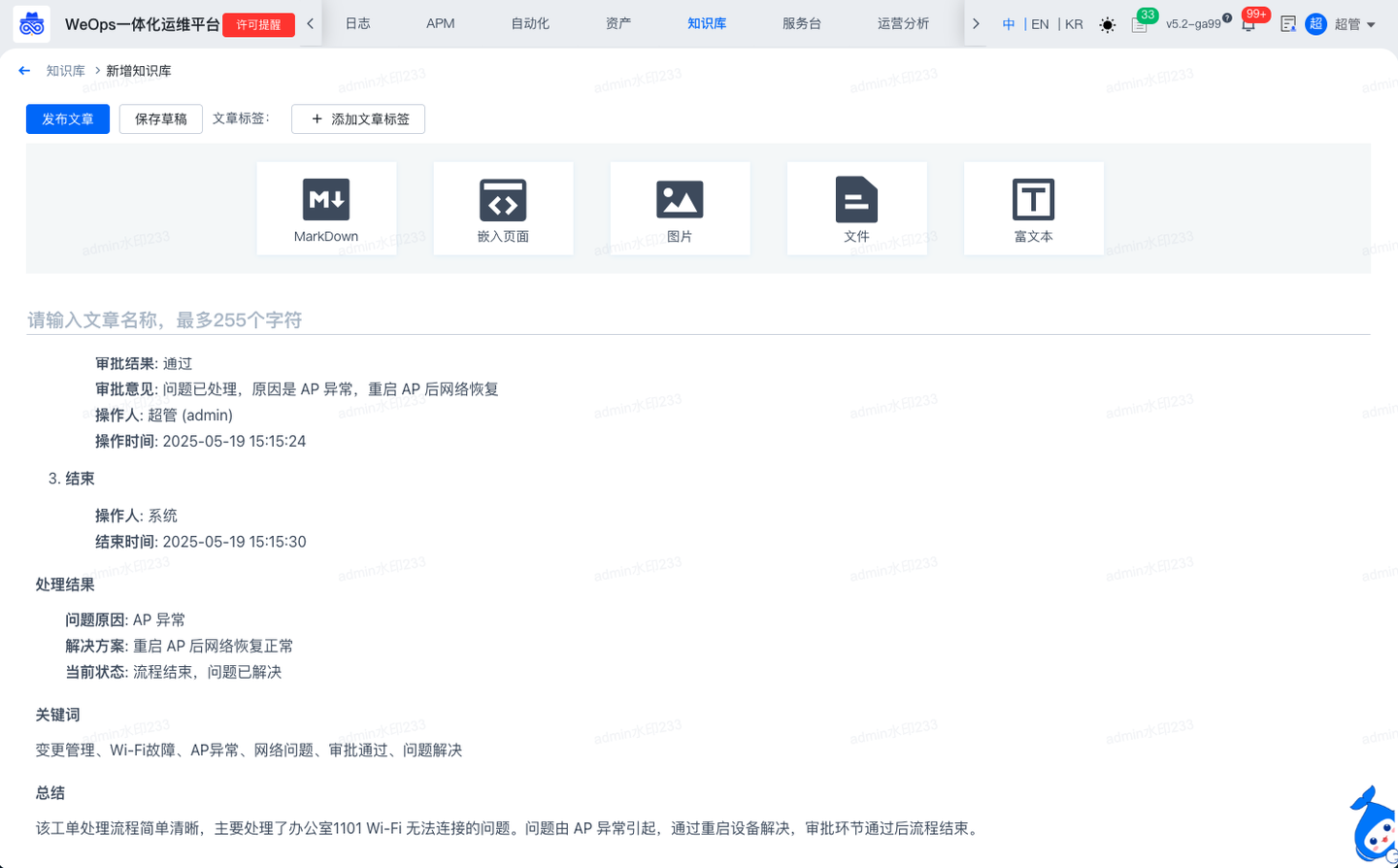Switch to the 服务台 tab
Viewport: 1398px width, 868px height.
(801, 23)
